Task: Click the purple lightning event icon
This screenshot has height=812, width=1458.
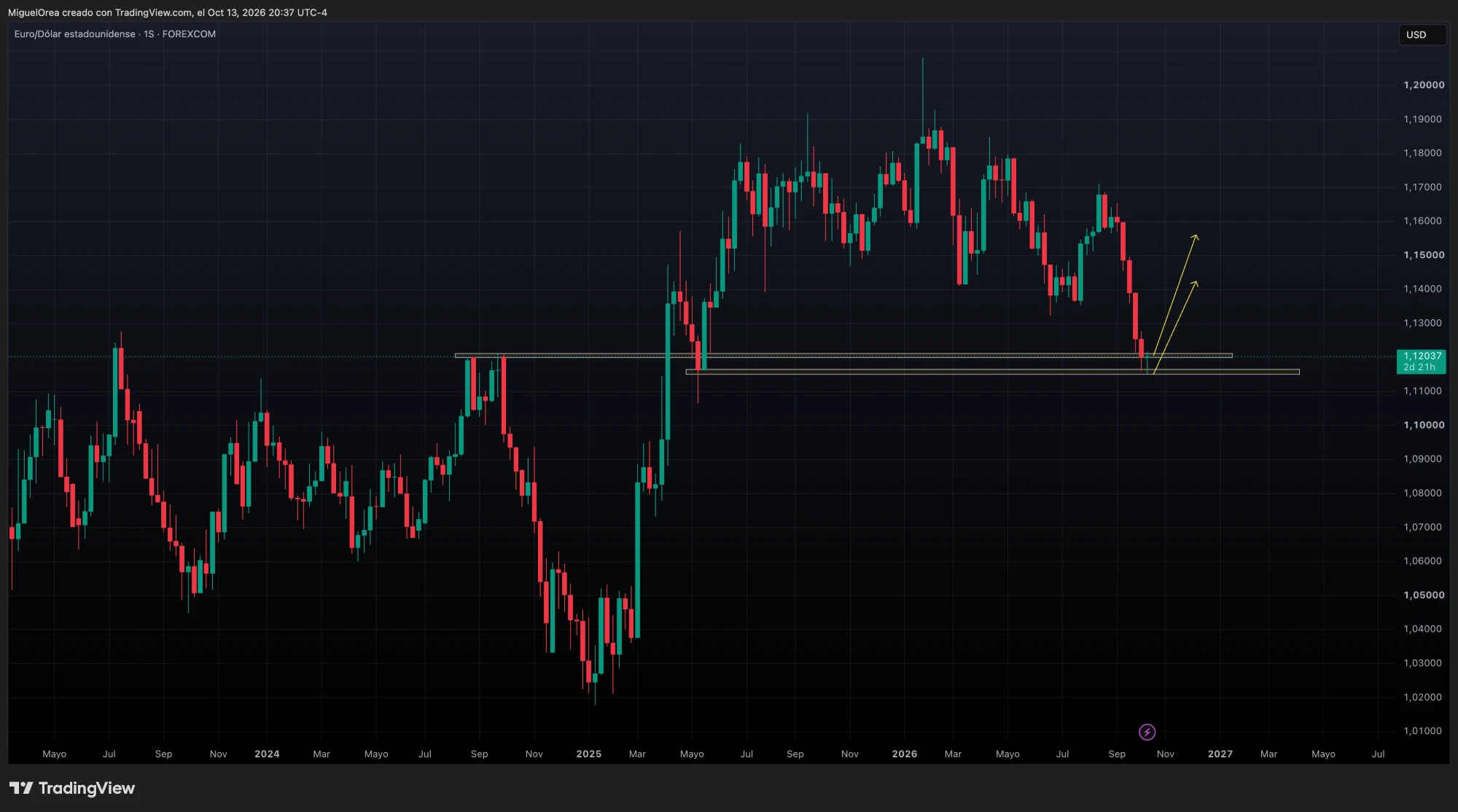Action: pos(1147,732)
